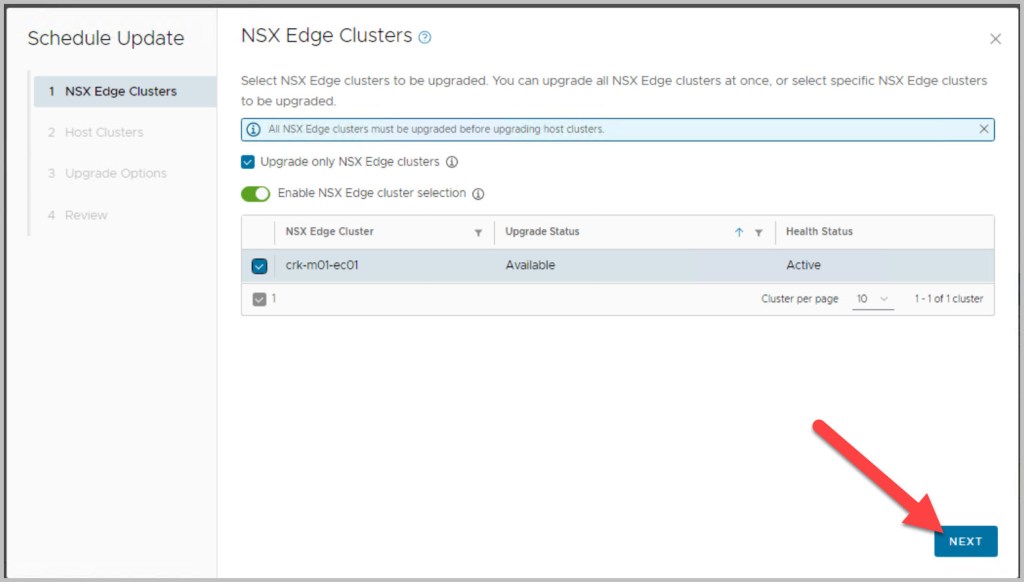Filter the Upgrade Status column

758,233
